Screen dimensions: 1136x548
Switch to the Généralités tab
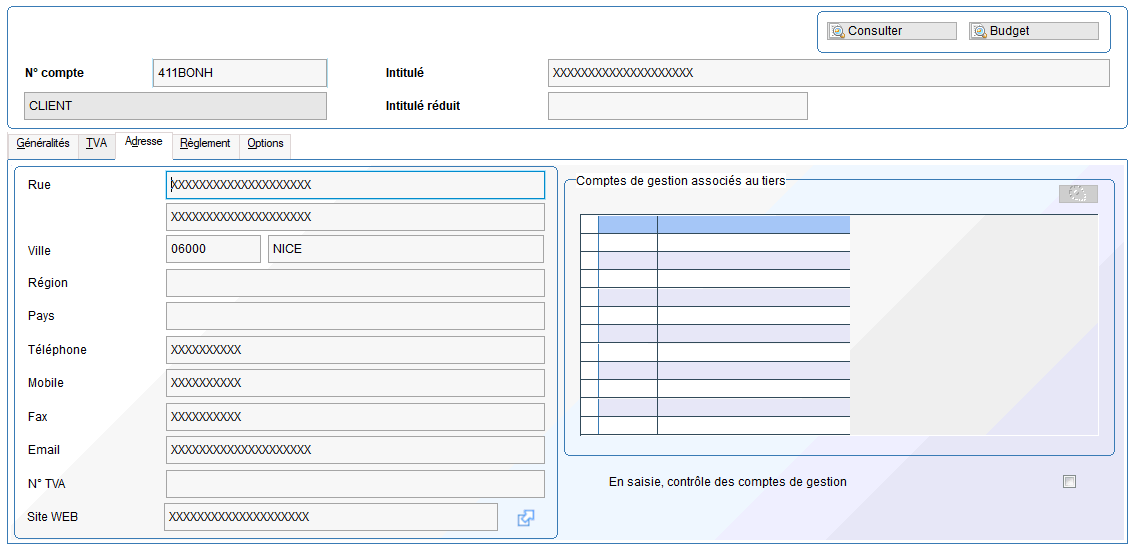[x=43, y=144]
